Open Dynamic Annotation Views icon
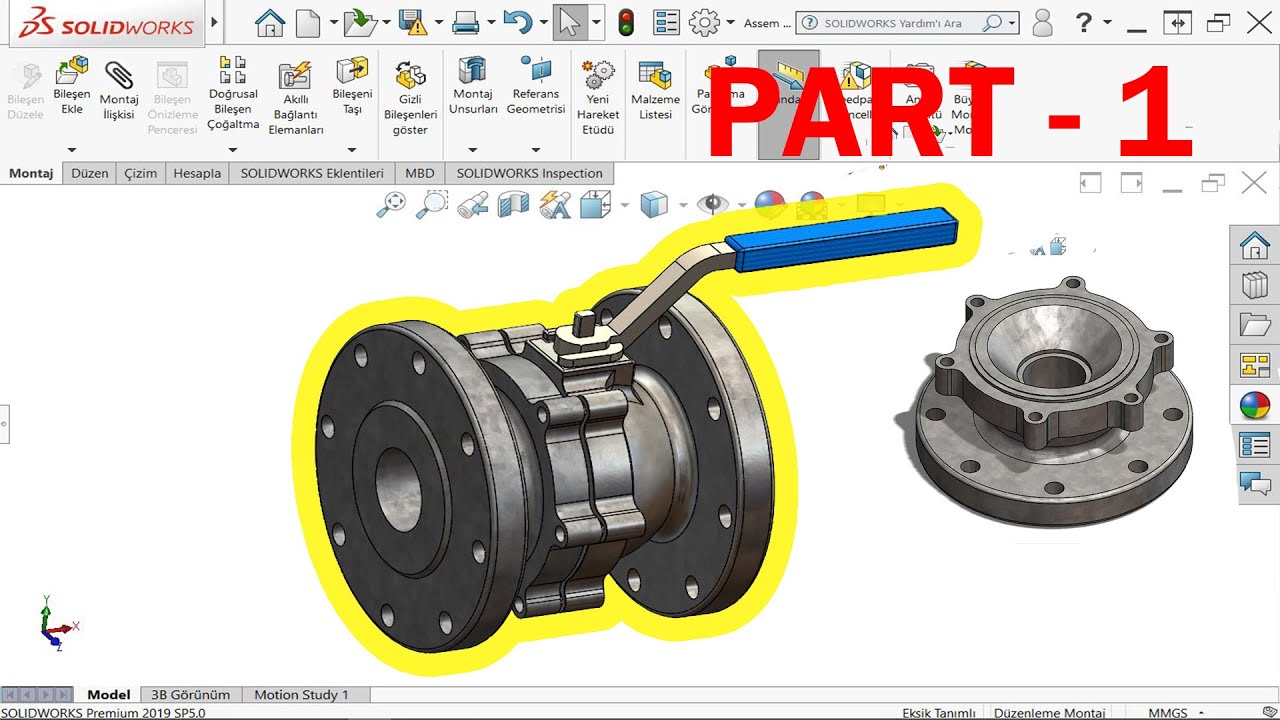1280x720 pixels. coord(554,205)
